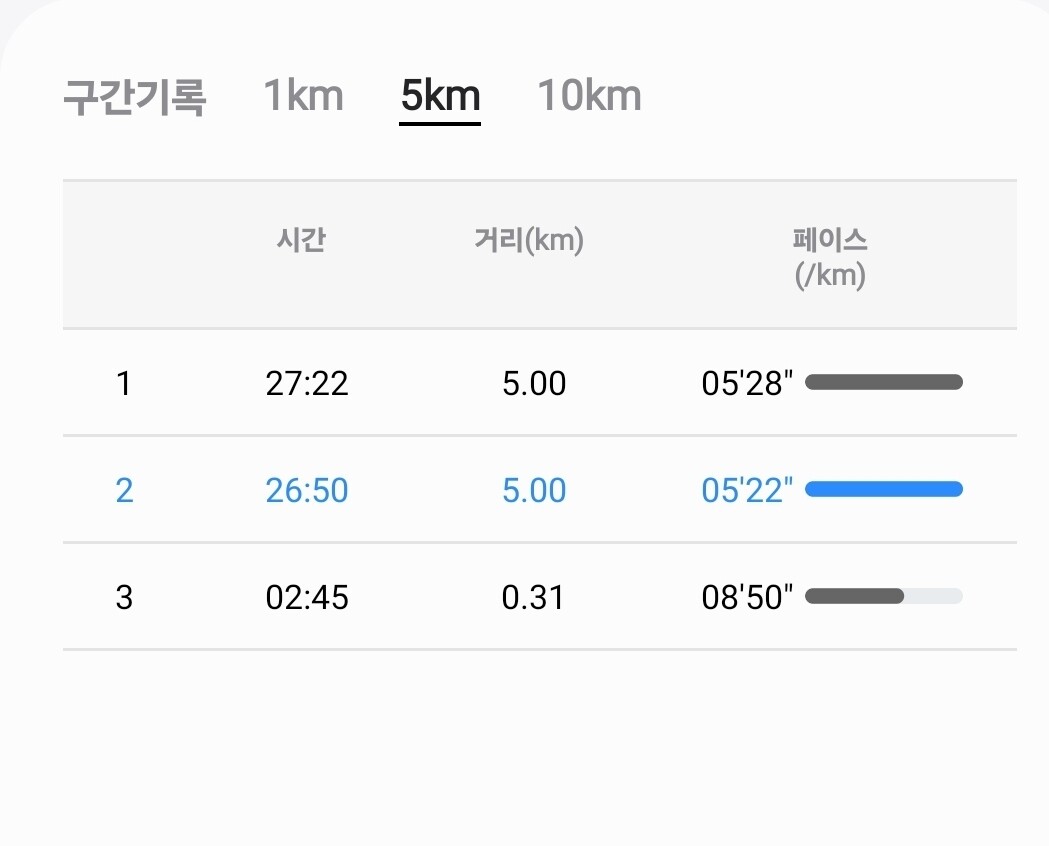Tap the 05'28" pace value
1049x846 pixels.
click(x=747, y=383)
